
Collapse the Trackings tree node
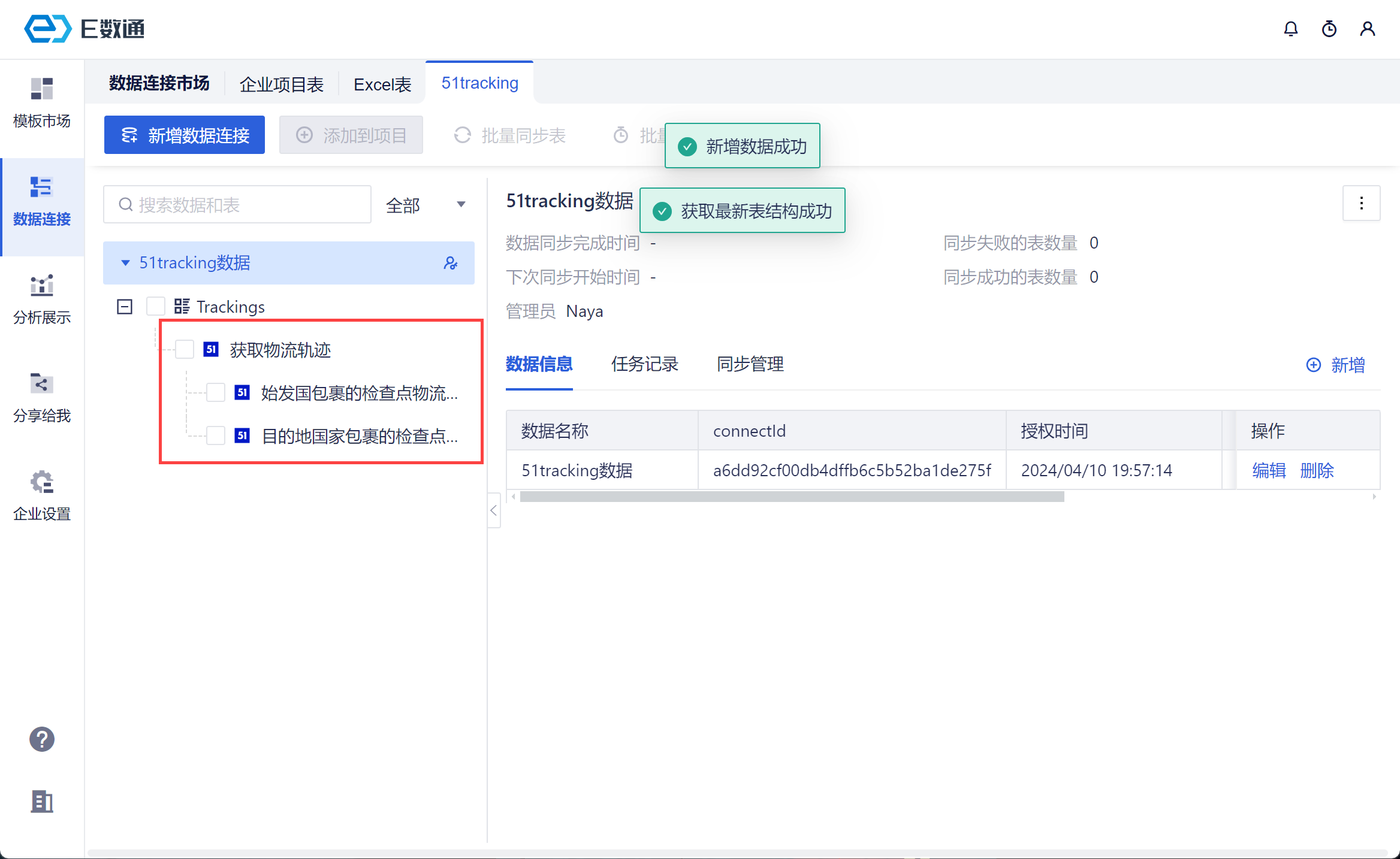tap(125, 307)
